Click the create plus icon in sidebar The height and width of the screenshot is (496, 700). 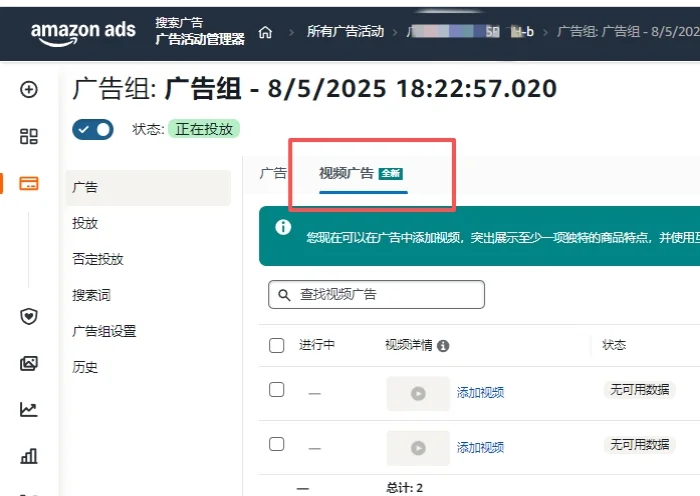pos(29,89)
